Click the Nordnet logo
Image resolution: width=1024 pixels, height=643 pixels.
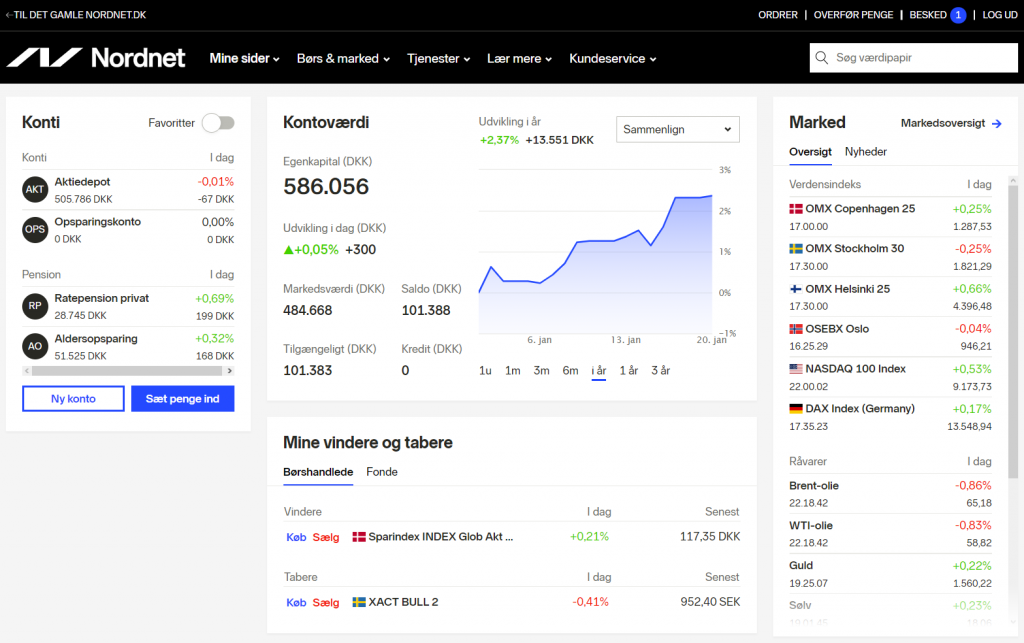pos(96,57)
